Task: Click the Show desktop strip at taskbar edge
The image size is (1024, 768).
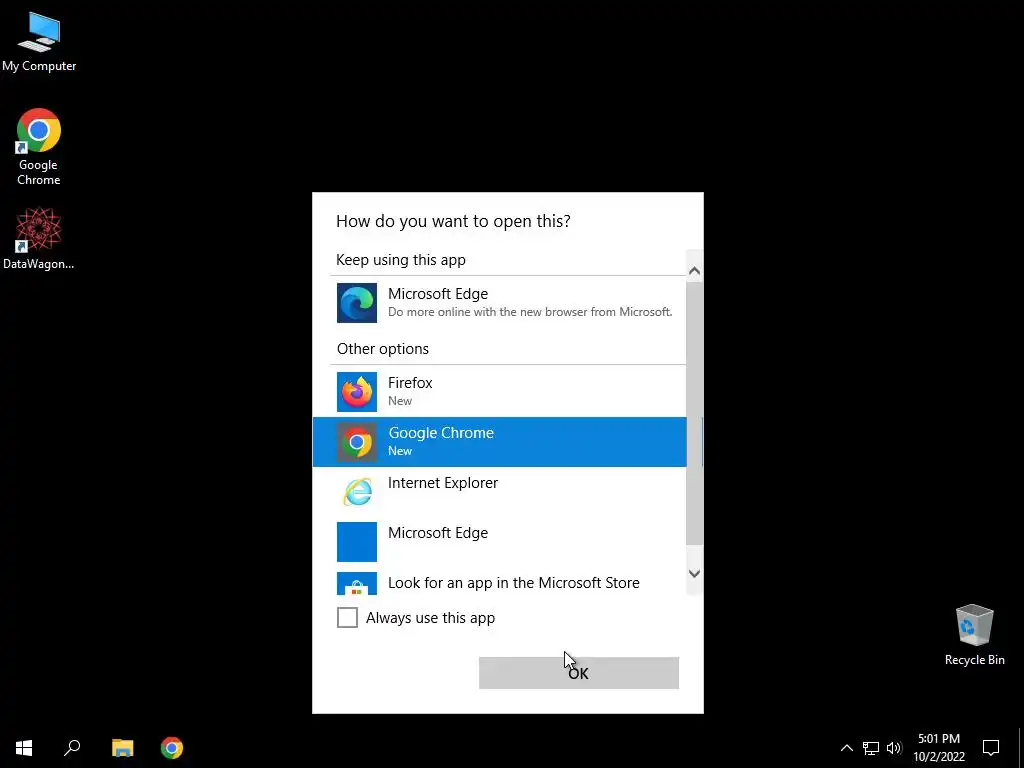Action: (x=1021, y=748)
